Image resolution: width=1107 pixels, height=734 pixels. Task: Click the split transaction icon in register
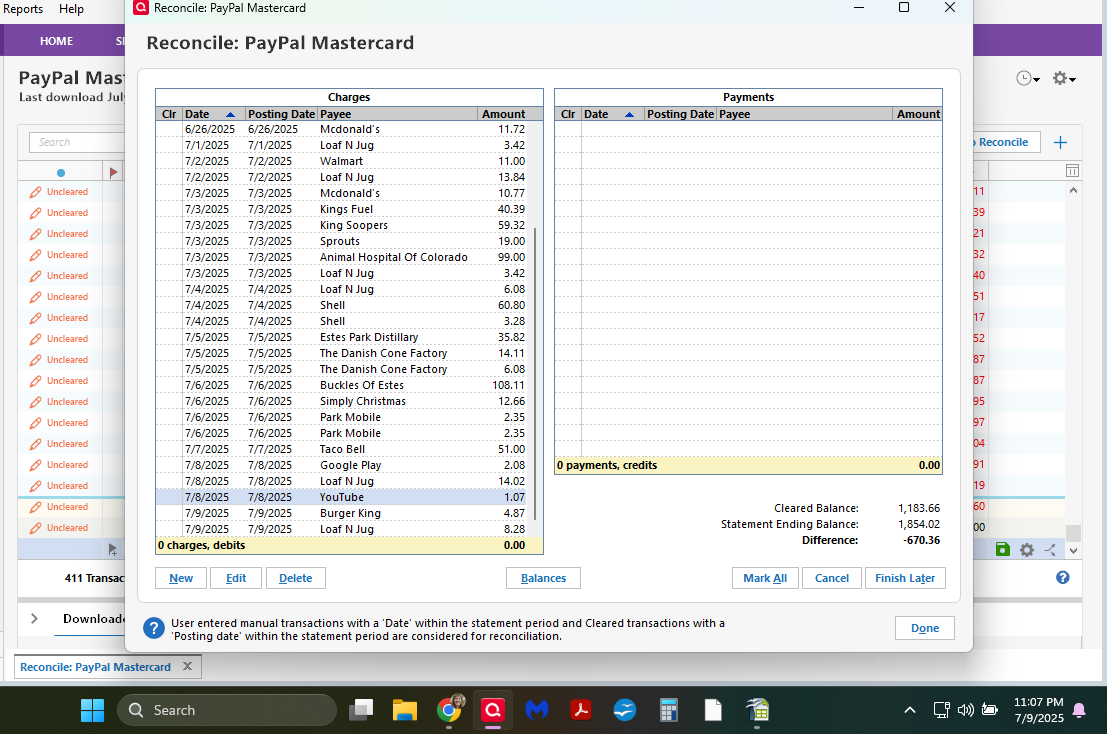[1051, 550]
